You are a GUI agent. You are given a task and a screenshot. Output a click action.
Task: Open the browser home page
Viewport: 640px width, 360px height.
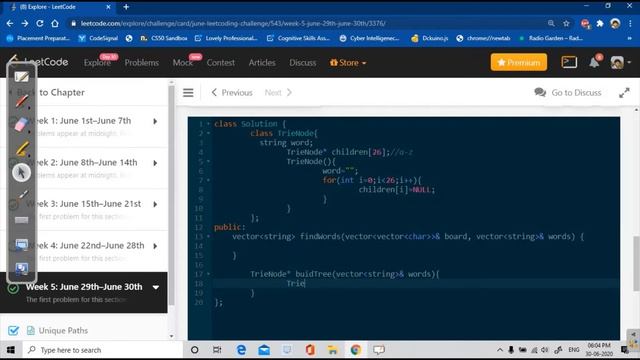pyautogui.click(x=55, y=24)
